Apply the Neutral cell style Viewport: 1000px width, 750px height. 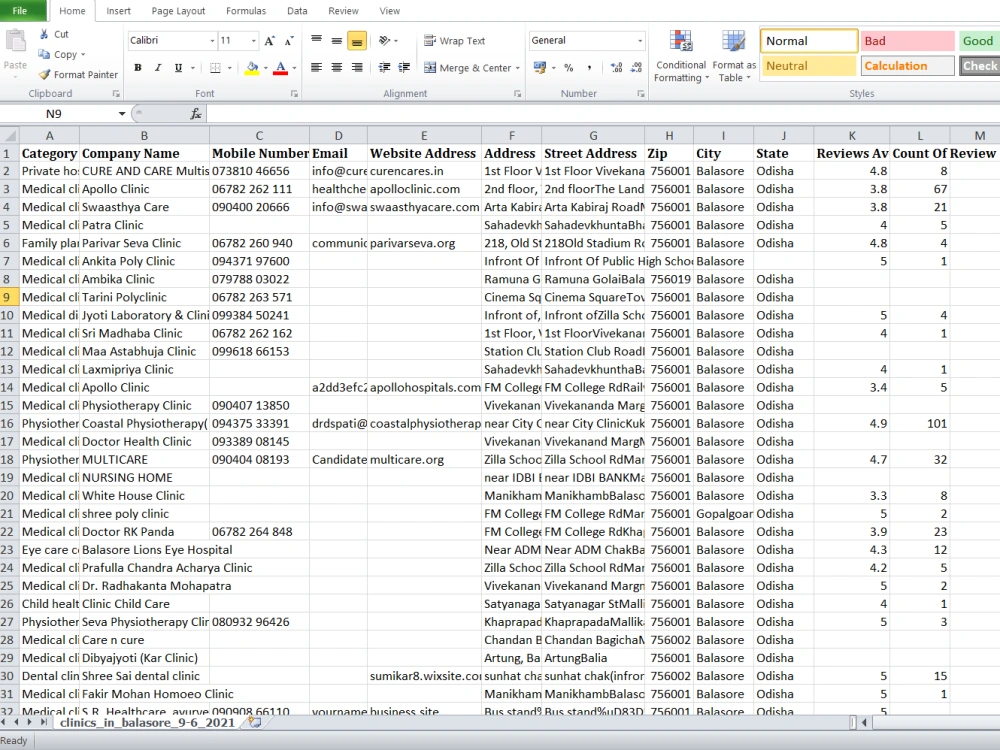coord(809,66)
